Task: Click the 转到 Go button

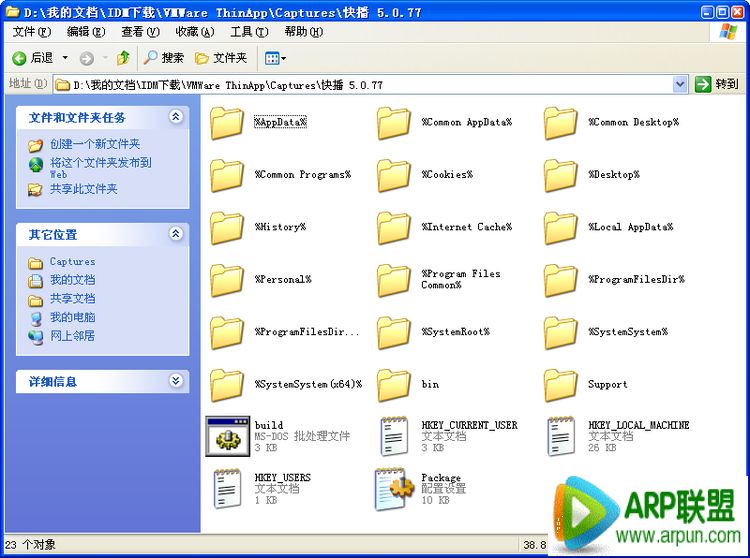Action: click(x=717, y=85)
